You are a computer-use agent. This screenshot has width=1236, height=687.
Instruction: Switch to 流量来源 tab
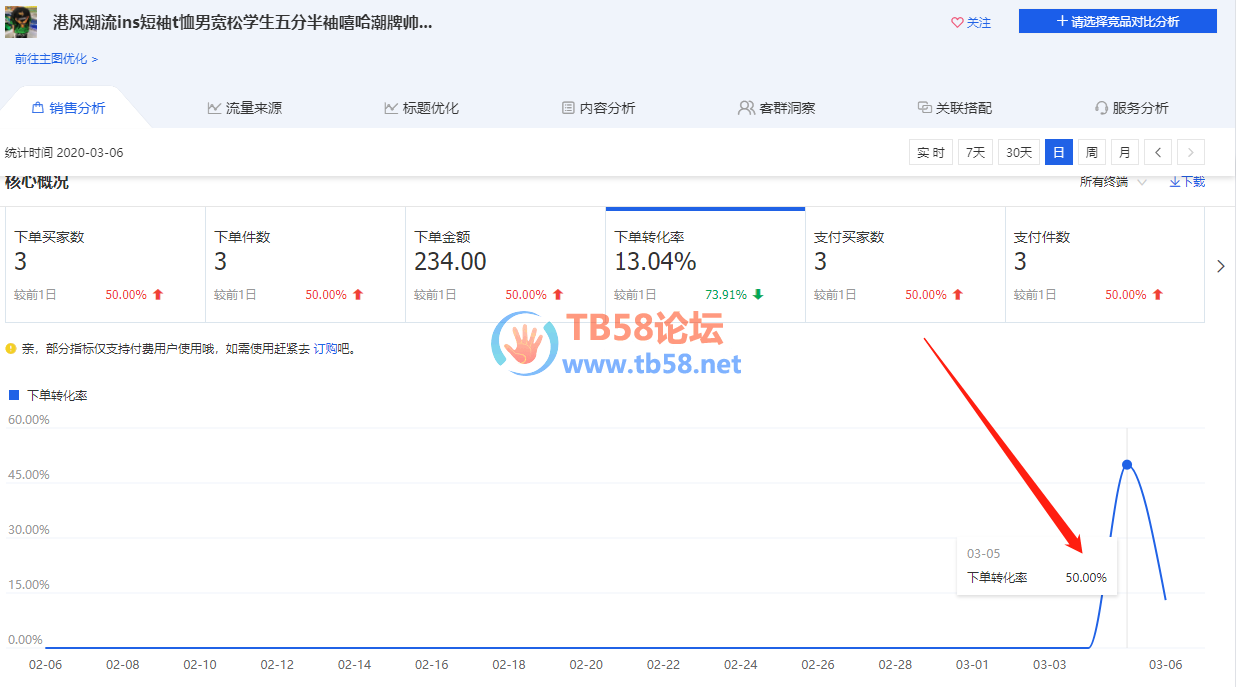tap(245, 108)
